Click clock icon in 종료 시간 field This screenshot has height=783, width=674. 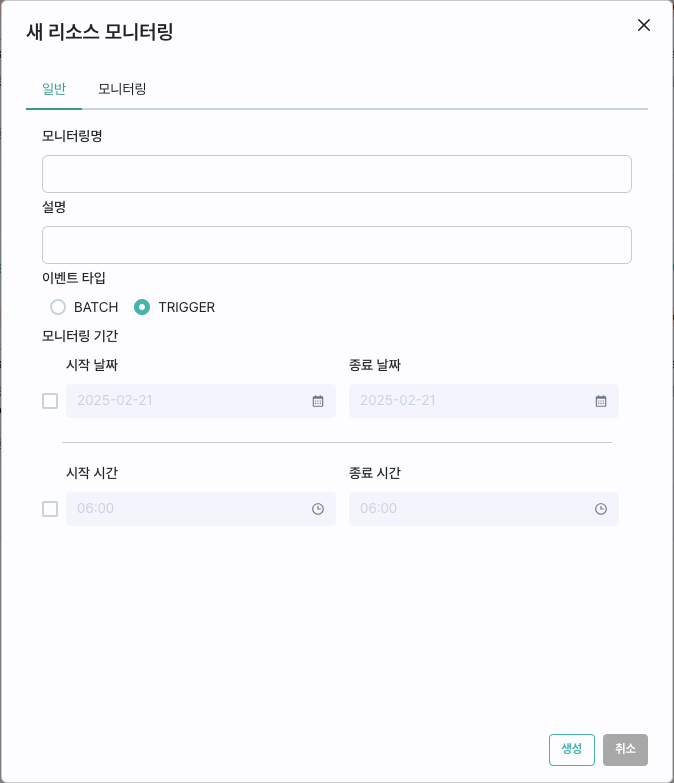pyautogui.click(x=601, y=509)
